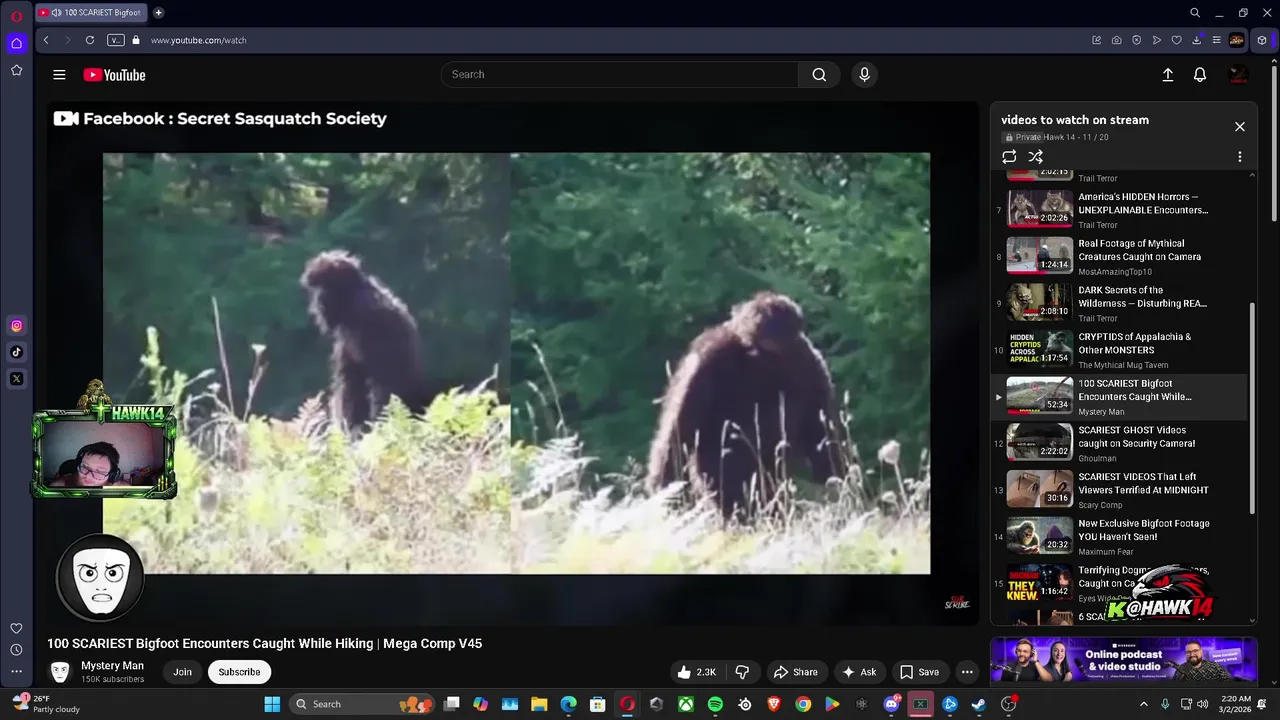The height and width of the screenshot is (720, 1280).
Task: Click the YouTube search magnifier button
Action: (x=819, y=74)
